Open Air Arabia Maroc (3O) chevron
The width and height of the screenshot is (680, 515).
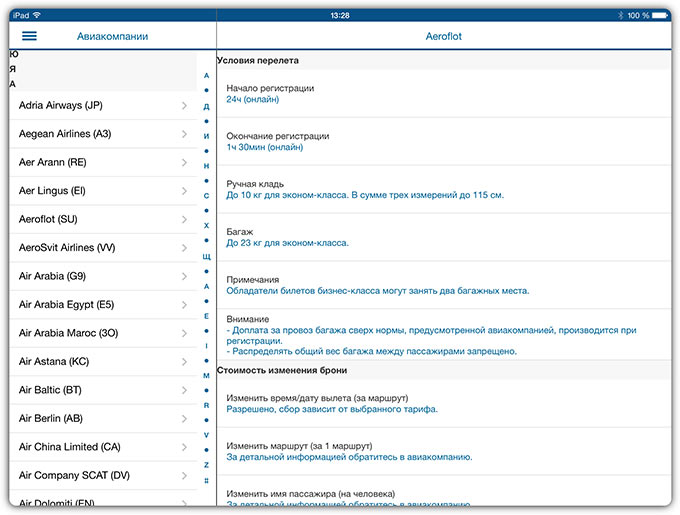click(184, 333)
